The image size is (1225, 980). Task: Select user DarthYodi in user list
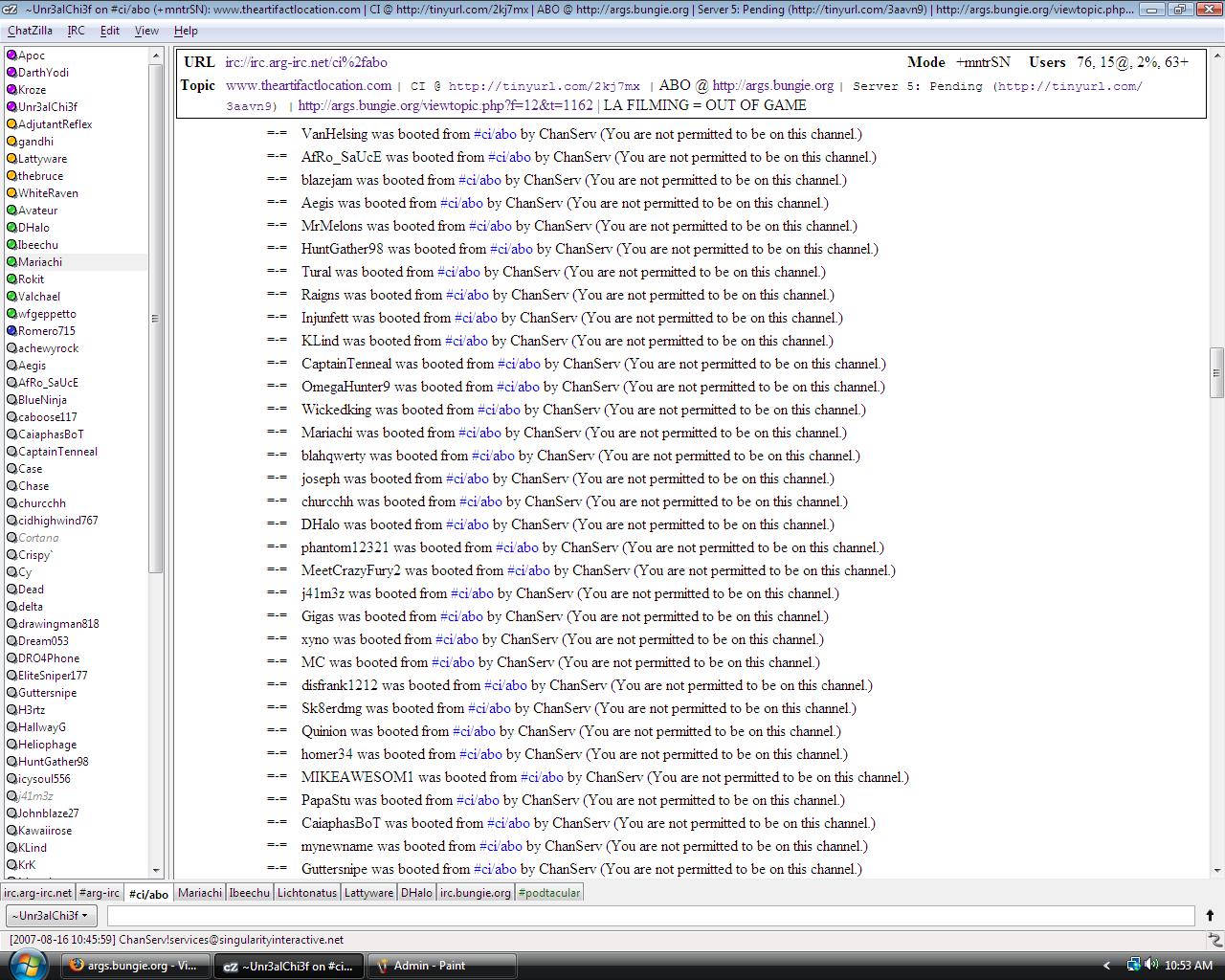(43, 73)
